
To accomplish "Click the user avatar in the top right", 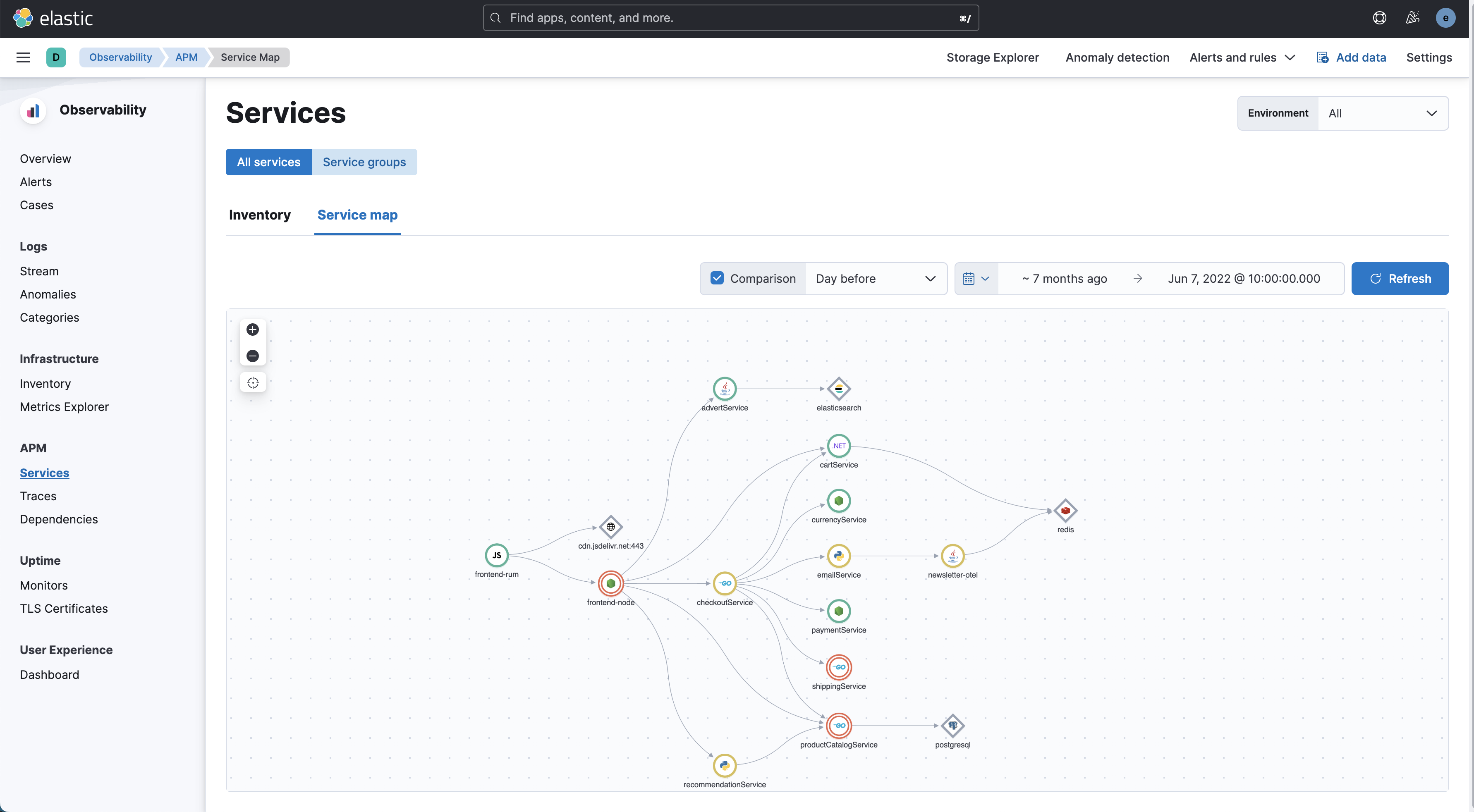I will point(1446,18).
